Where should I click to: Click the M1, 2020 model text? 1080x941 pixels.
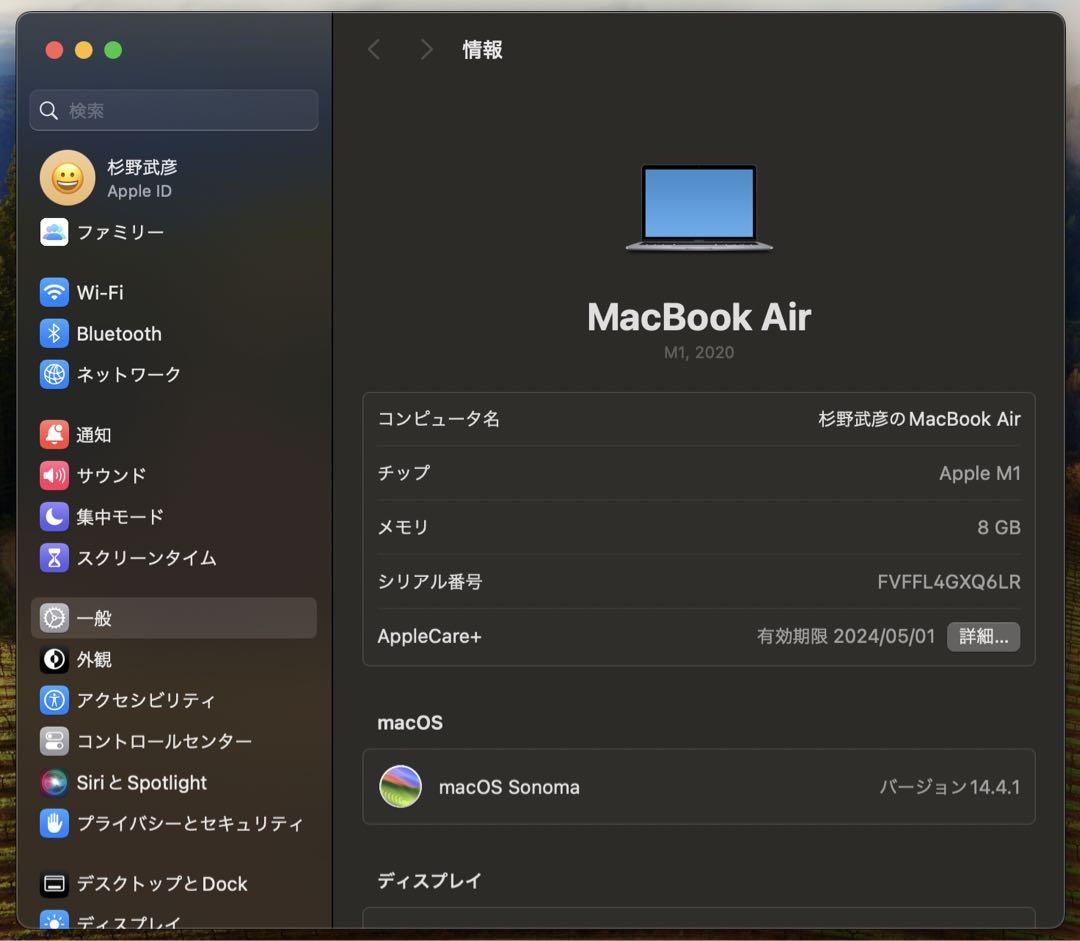pos(699,352)
